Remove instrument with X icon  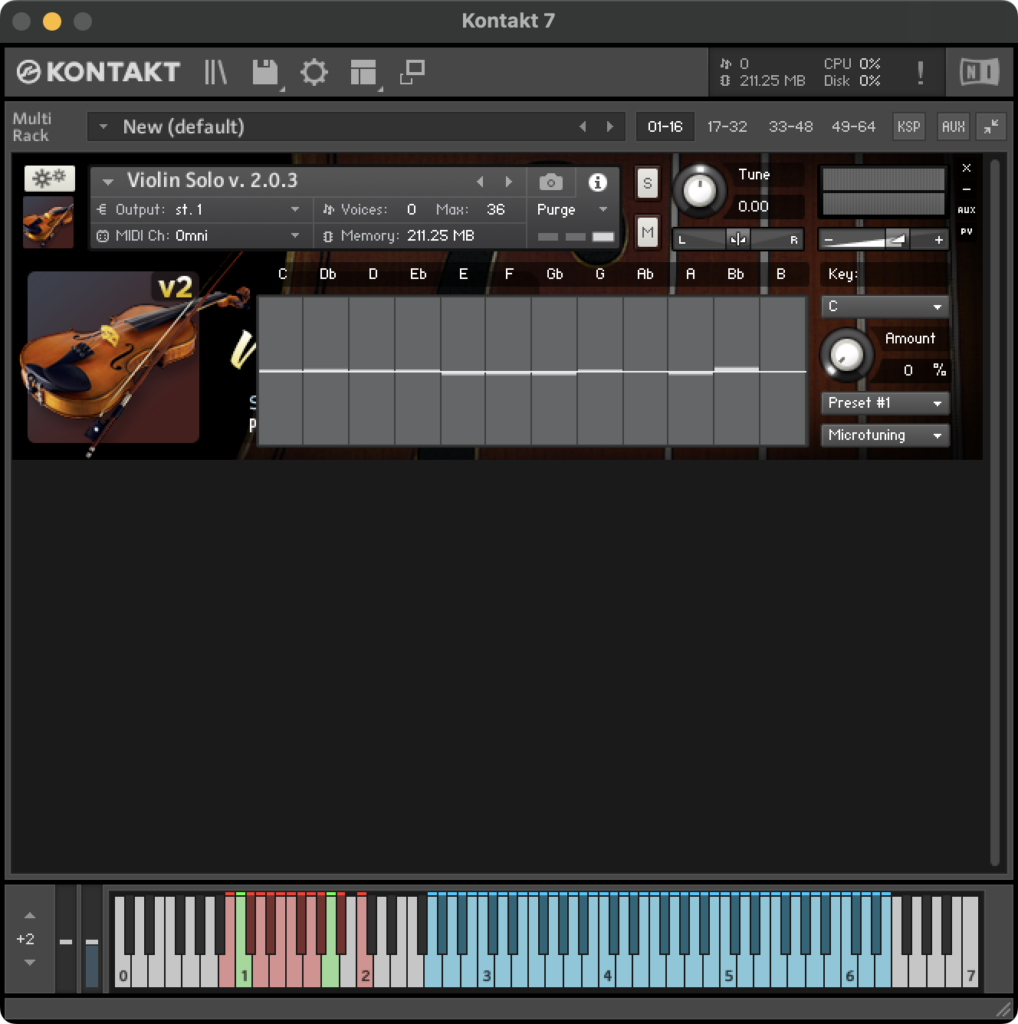click(x=966, y=168)
